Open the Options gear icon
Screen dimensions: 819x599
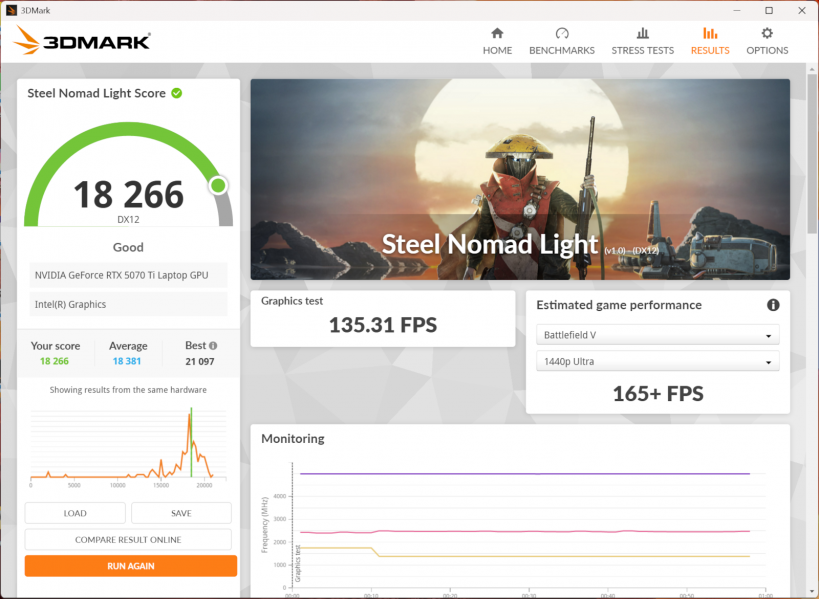[x=767, y=33]
